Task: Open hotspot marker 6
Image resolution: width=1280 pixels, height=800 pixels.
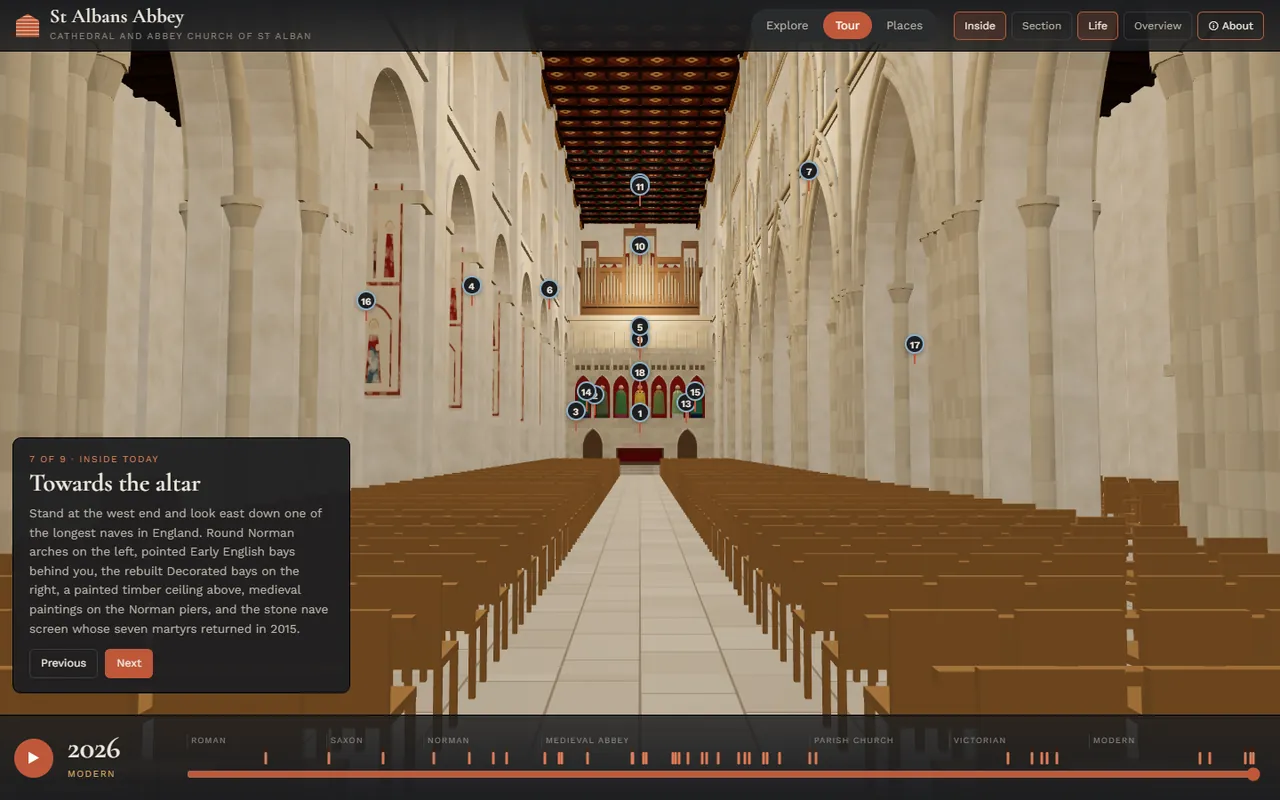Action: coord(549,290)
